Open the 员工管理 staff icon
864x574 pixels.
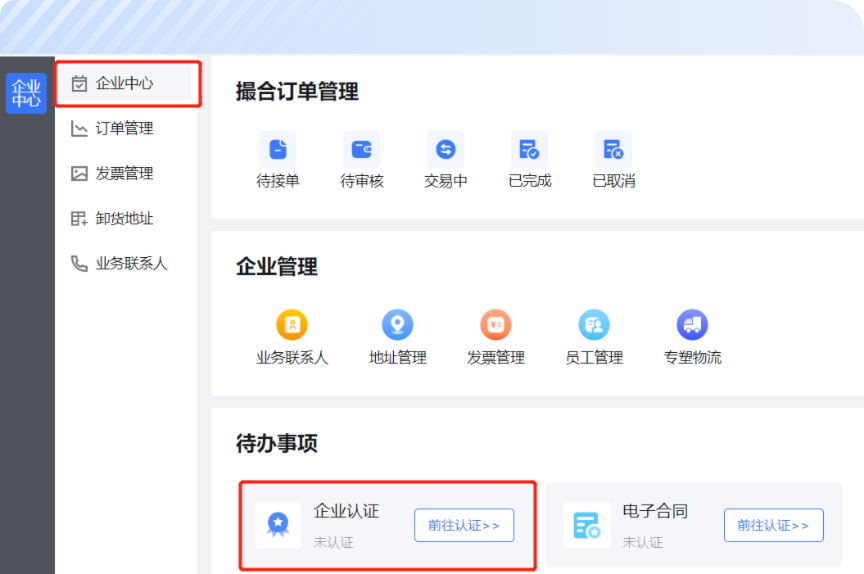pyautogui.click(x=594, y=324)
